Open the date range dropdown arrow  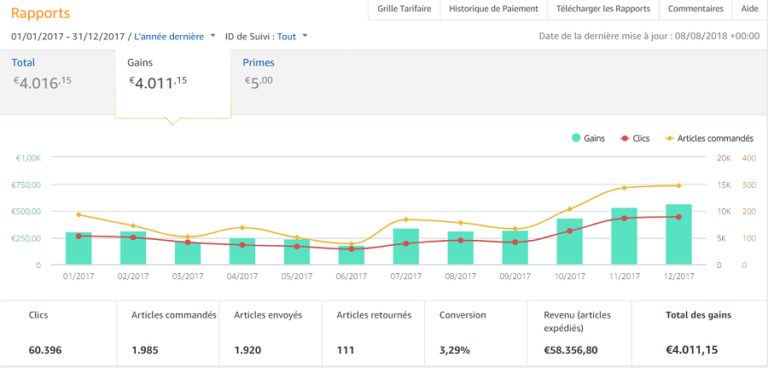tap(213, 36)
